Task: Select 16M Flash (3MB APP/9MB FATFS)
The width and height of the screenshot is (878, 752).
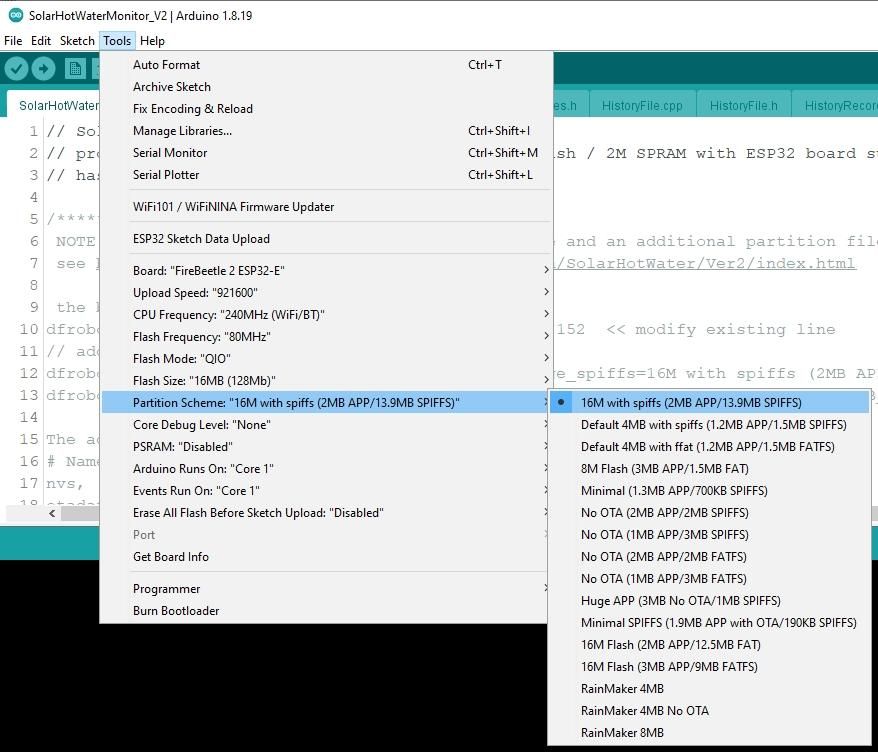Action: pos(709,667)
